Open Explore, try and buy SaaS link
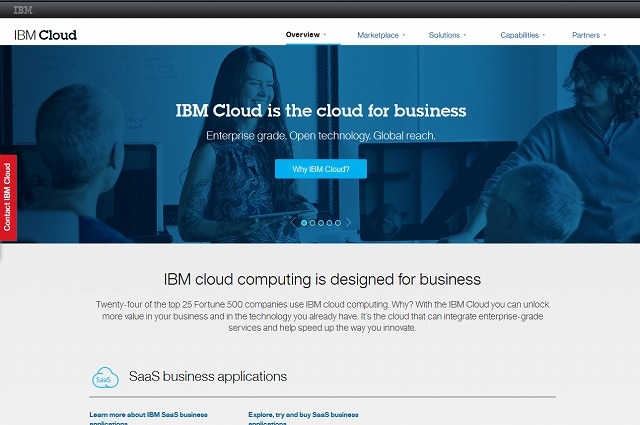The image size is (640, 425). (303, 418)
